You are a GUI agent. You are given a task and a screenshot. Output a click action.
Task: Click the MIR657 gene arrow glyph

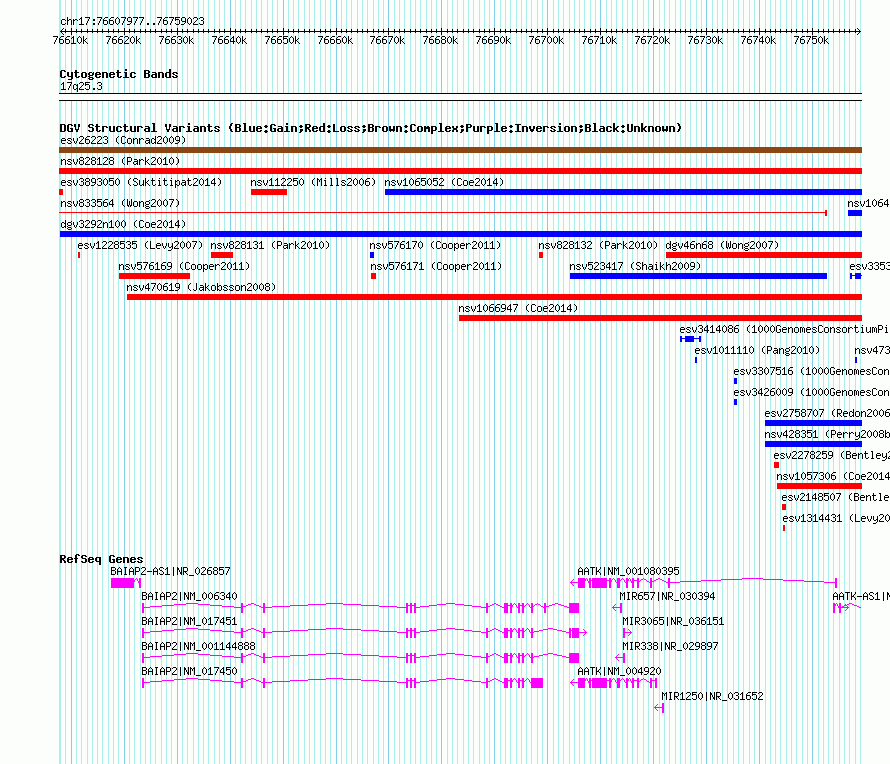[x=618, y=608]
